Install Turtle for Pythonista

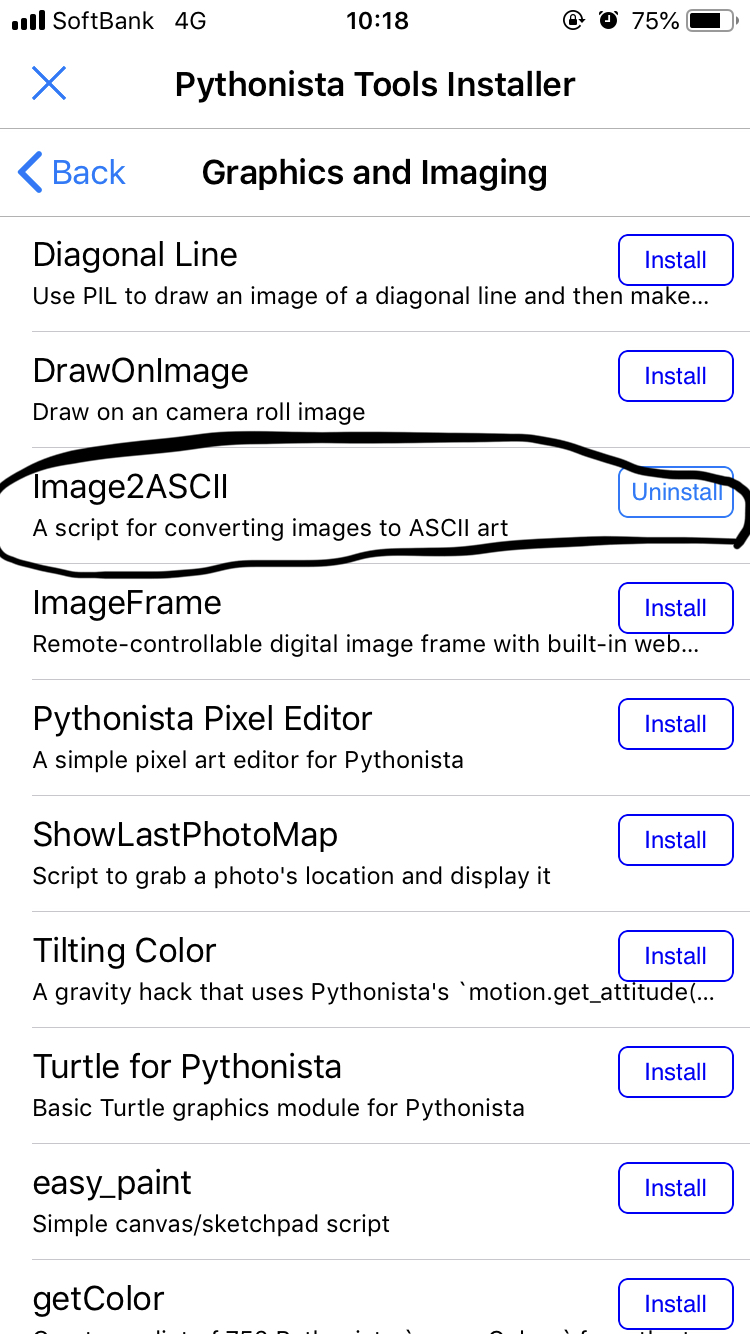675,1072
